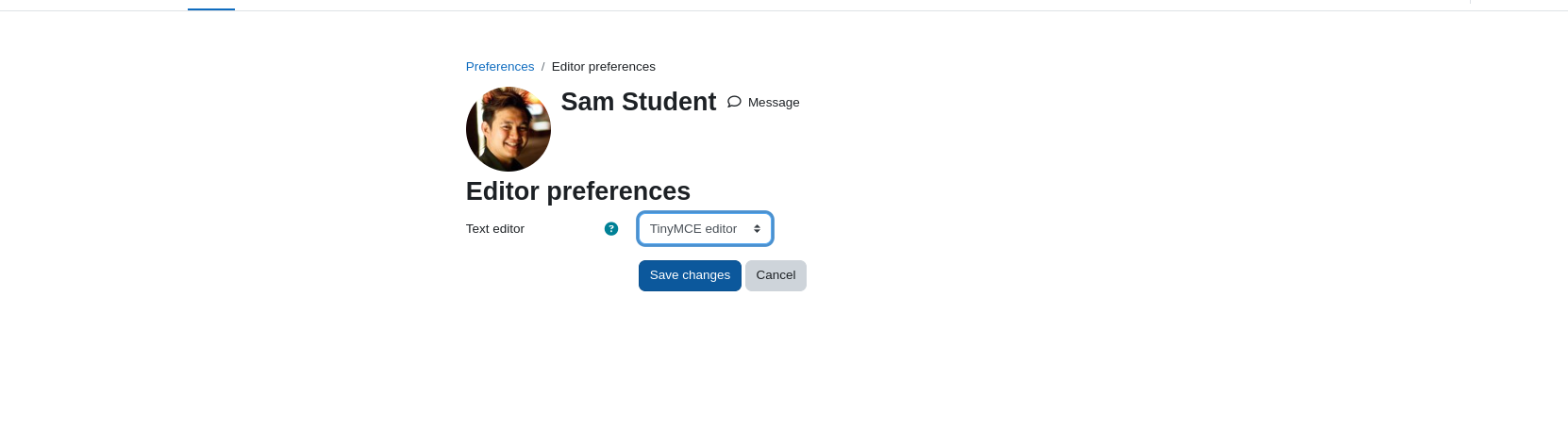The height and width of the screenshot is (445, 1568).
Task: Click the horizontal header border line
Action: click(784, 11)
